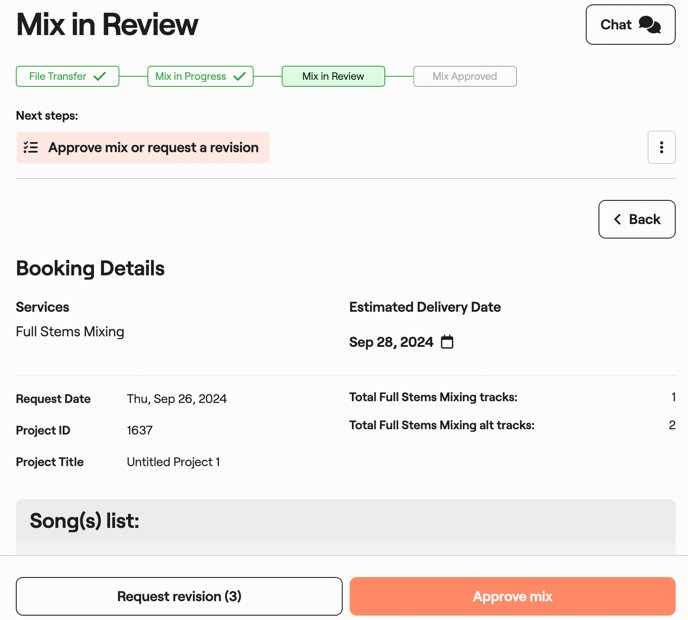
Task: Click the Approve mix or request revision text
Action: pos(153,148)
